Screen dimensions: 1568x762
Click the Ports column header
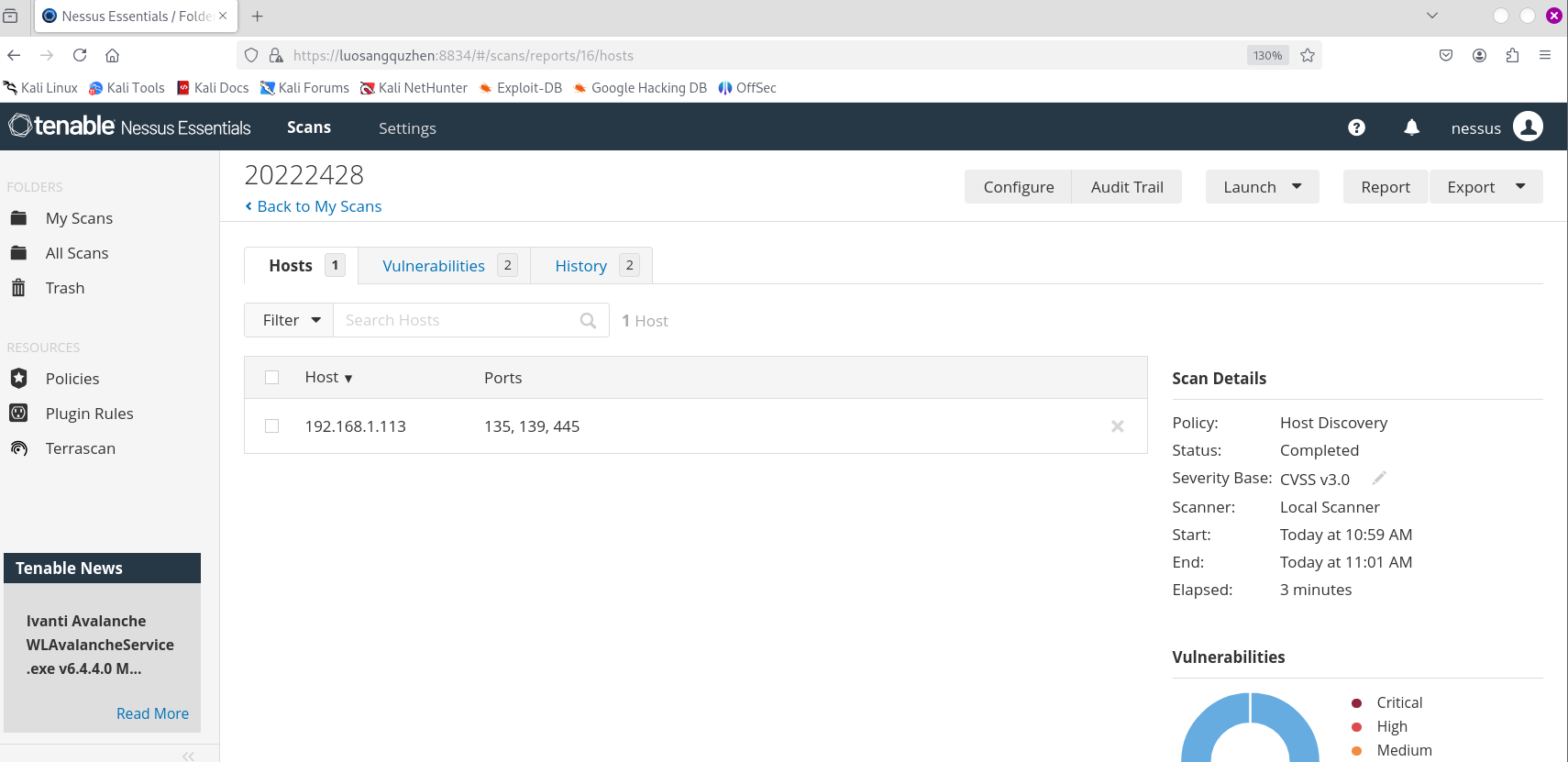pos(502,378)
